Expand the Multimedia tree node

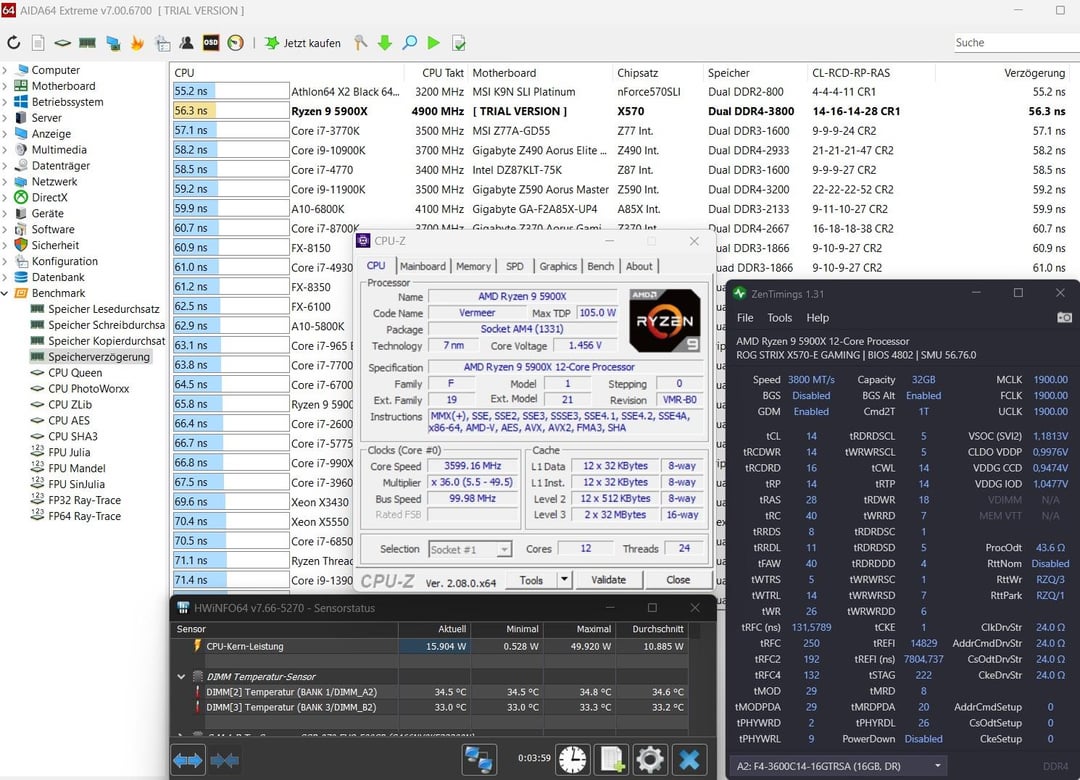coord(5,150)
